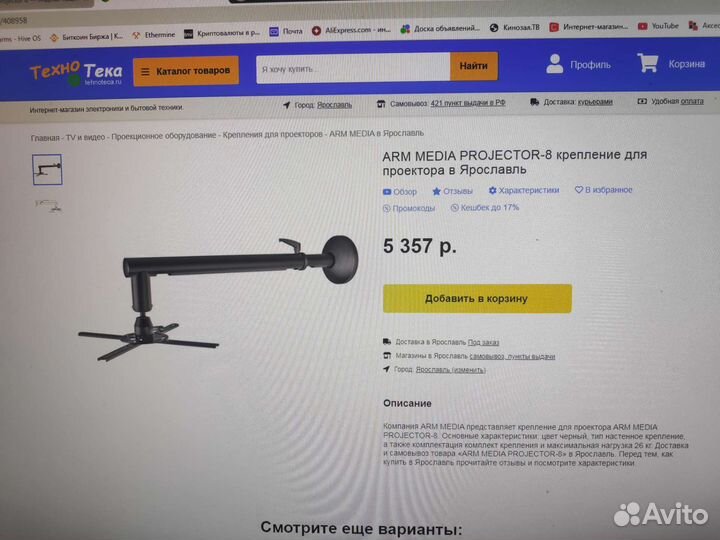
Task: Select the first product thumbnail
Action: [x=47, y=170]
